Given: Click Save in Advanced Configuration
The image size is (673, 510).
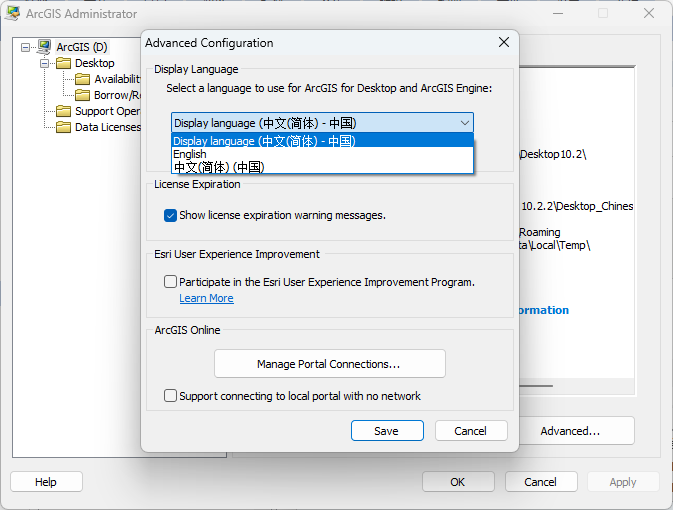Looking at the screenshot, I should (x=387, y=431).
